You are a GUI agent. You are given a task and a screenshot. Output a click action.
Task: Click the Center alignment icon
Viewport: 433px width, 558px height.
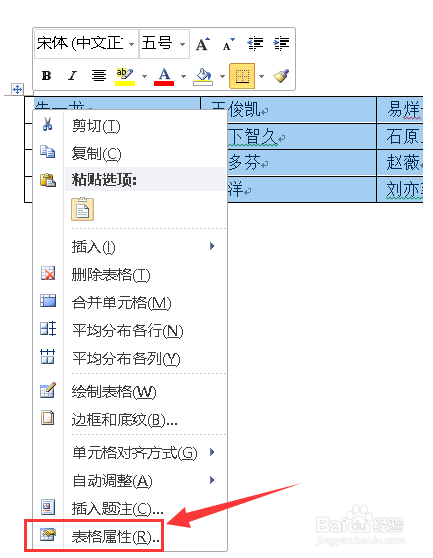point(99,75)
